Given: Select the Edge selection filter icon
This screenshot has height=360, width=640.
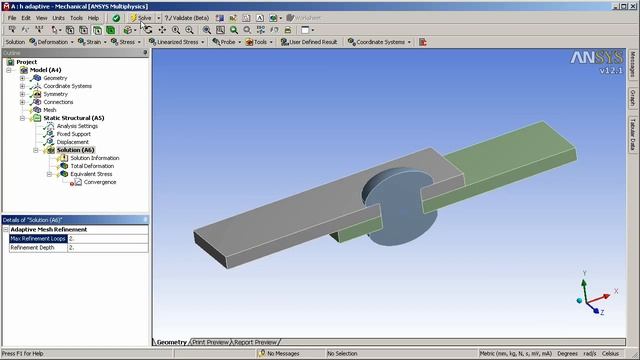Looking at the screenshot, I should (x=84, y=30).
